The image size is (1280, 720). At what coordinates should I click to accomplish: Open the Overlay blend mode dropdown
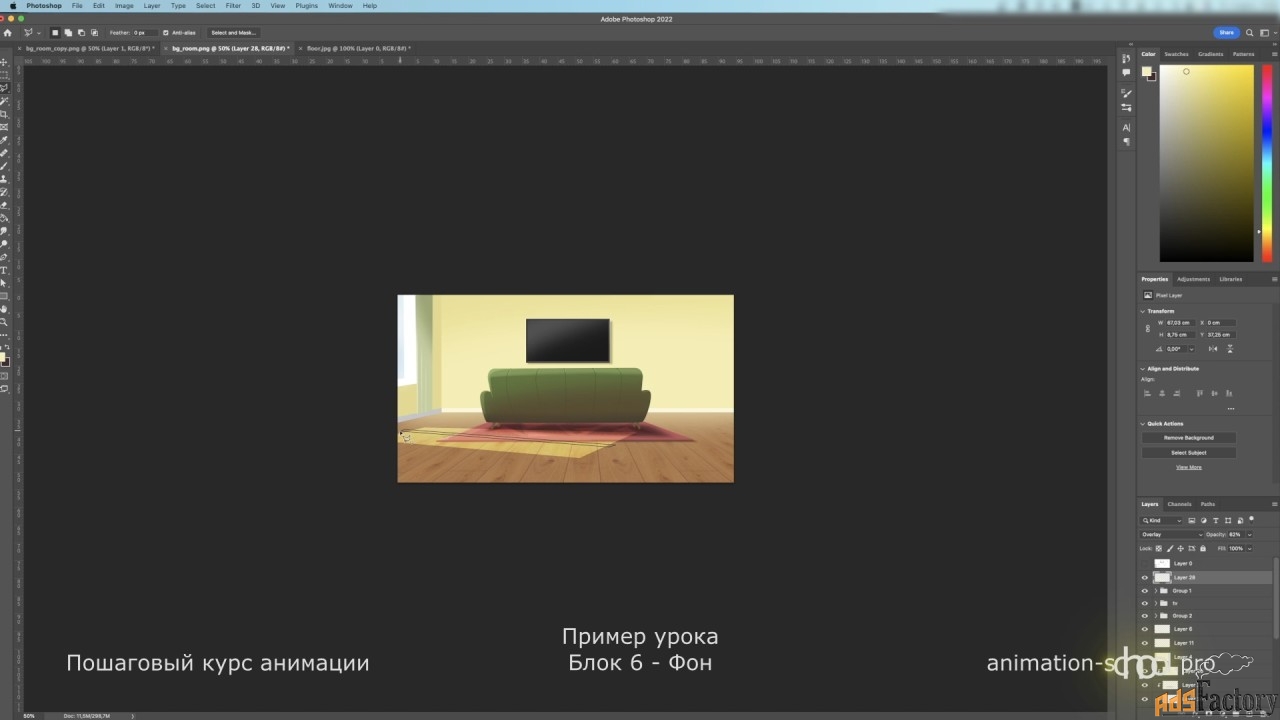pos(1171,535)
